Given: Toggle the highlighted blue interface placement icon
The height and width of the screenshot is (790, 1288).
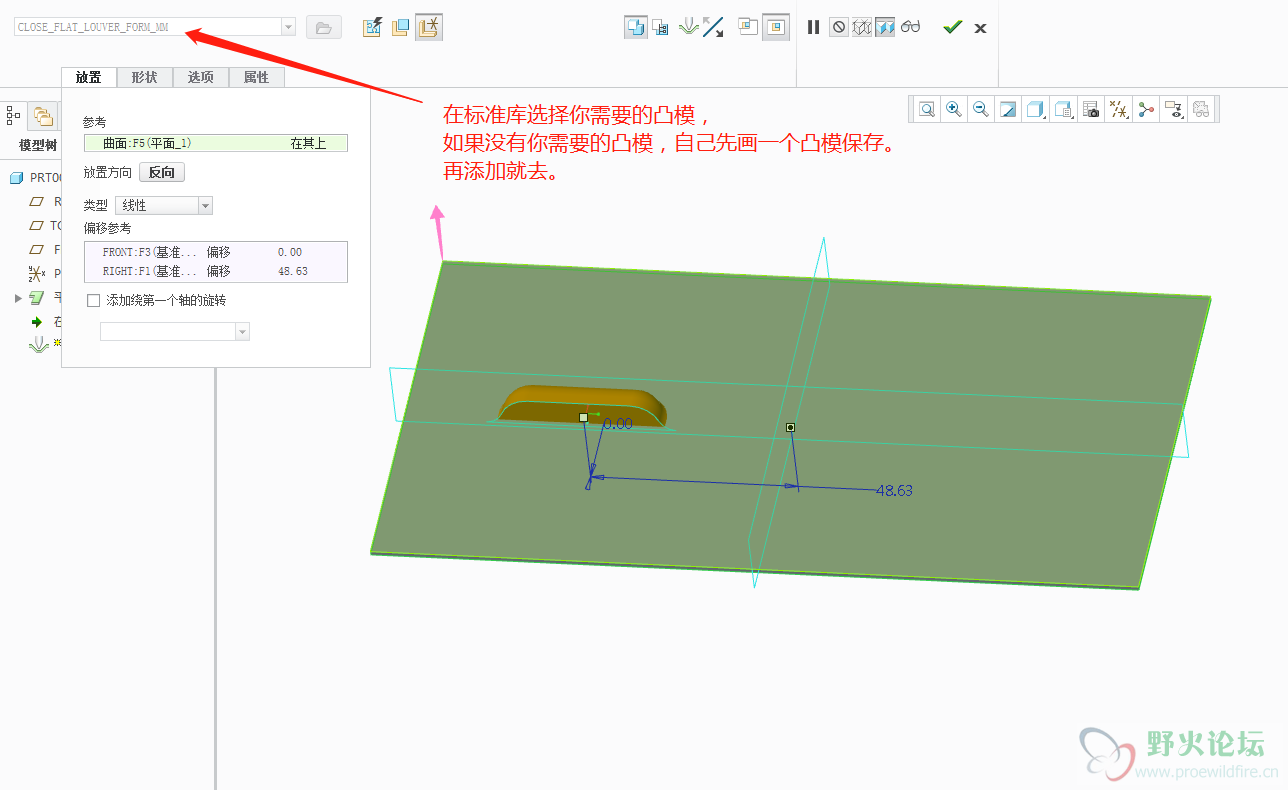Looking at the screenshot, I should [x=635, y=28].
